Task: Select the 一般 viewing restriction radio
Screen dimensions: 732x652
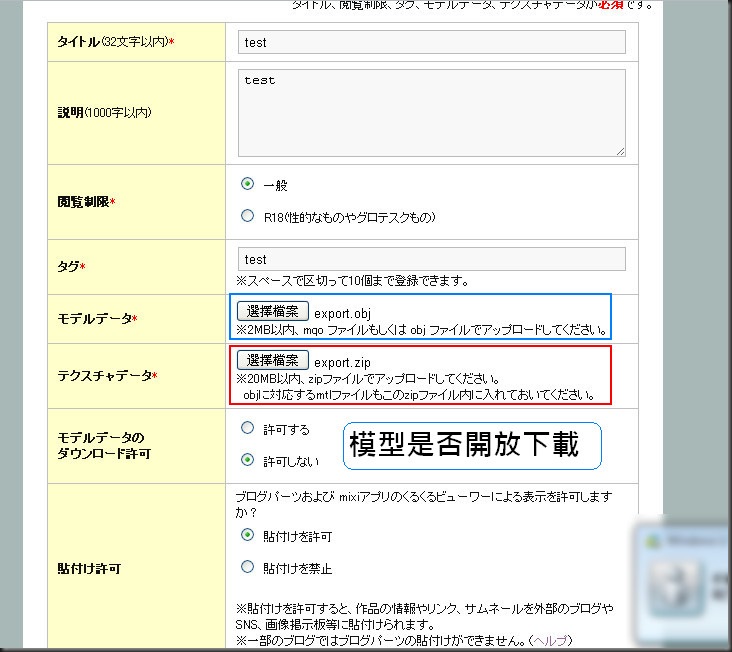Action: coord(247,184)
